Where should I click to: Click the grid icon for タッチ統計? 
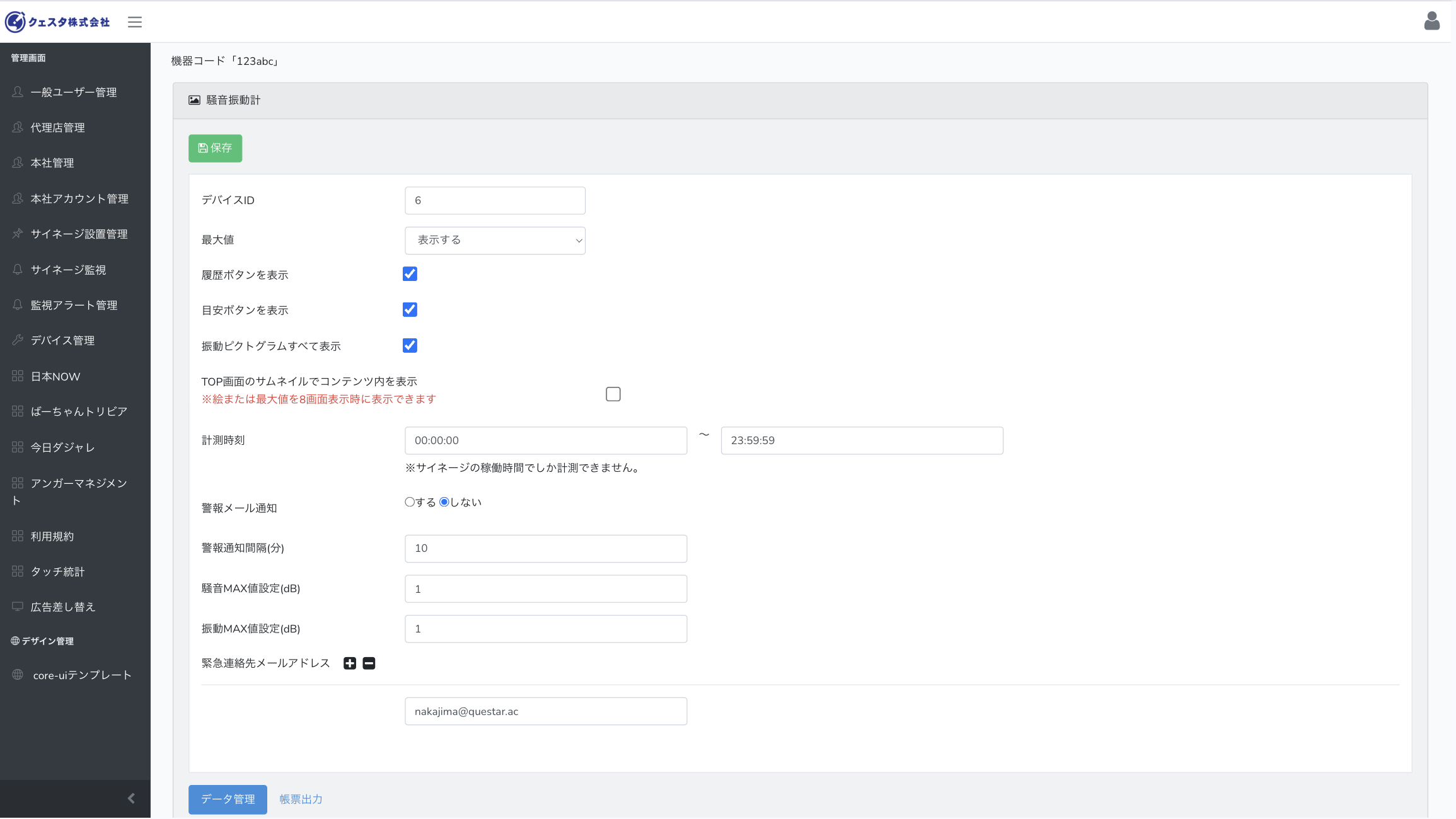click(18, 571)
